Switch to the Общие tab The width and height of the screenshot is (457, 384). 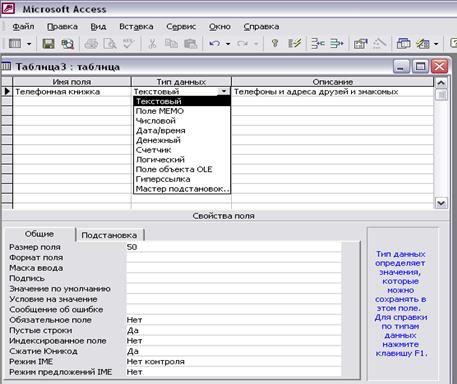pos(39,234)
